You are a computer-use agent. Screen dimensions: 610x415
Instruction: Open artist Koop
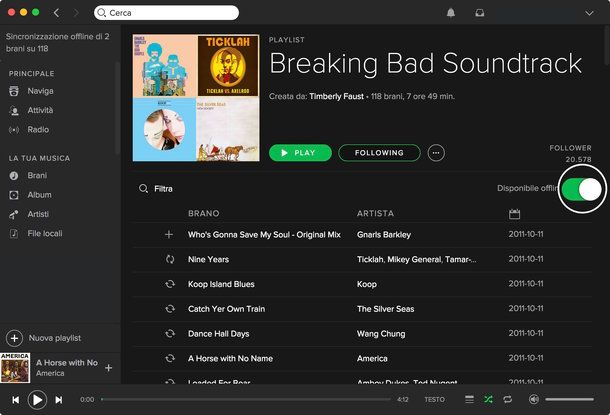(367, 284)
